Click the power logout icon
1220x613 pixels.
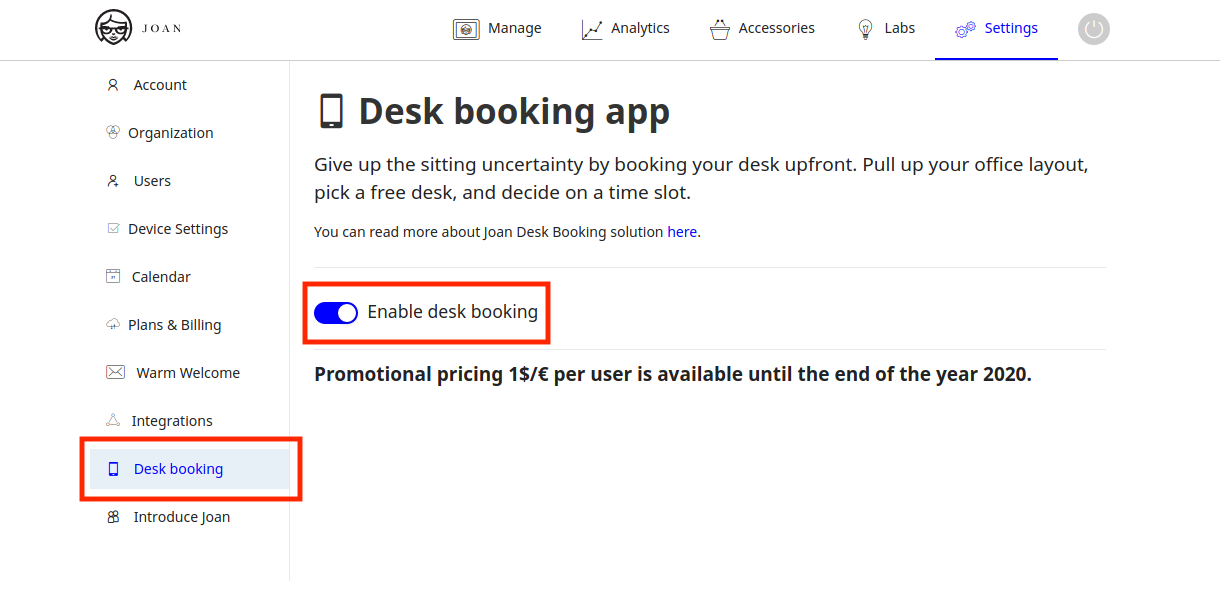pyautogui.click(x=1094, y=29)
